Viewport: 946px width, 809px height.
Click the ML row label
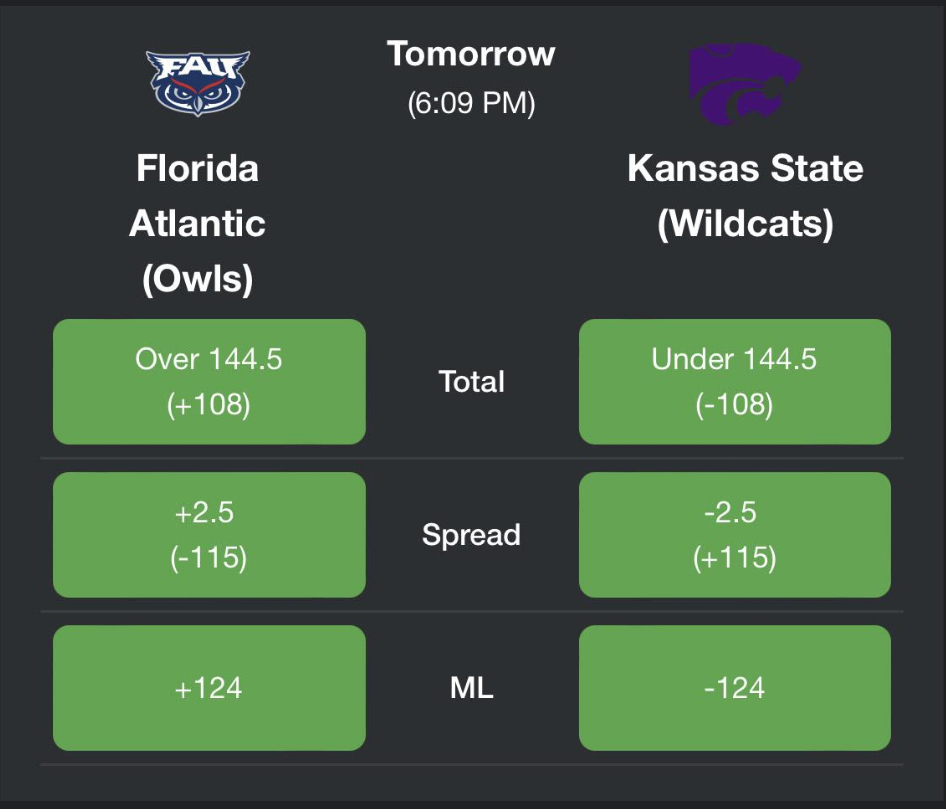click(471, 688)
